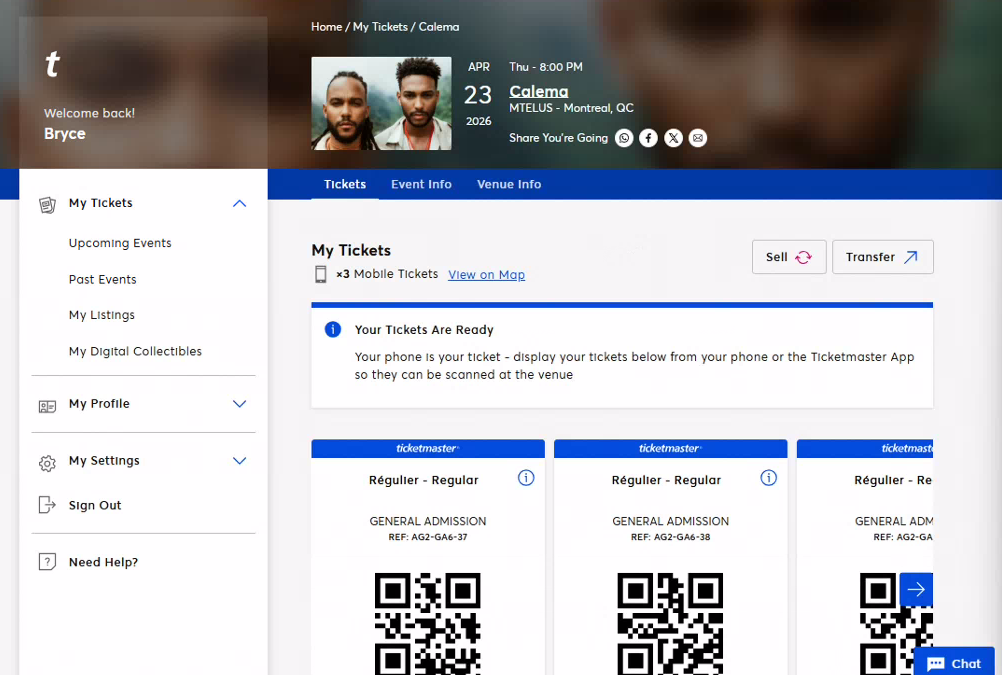This screenshot has width=1002, height=675.
Task: Expand the My Profile section chevron
Action: click(x=239, y=404)
